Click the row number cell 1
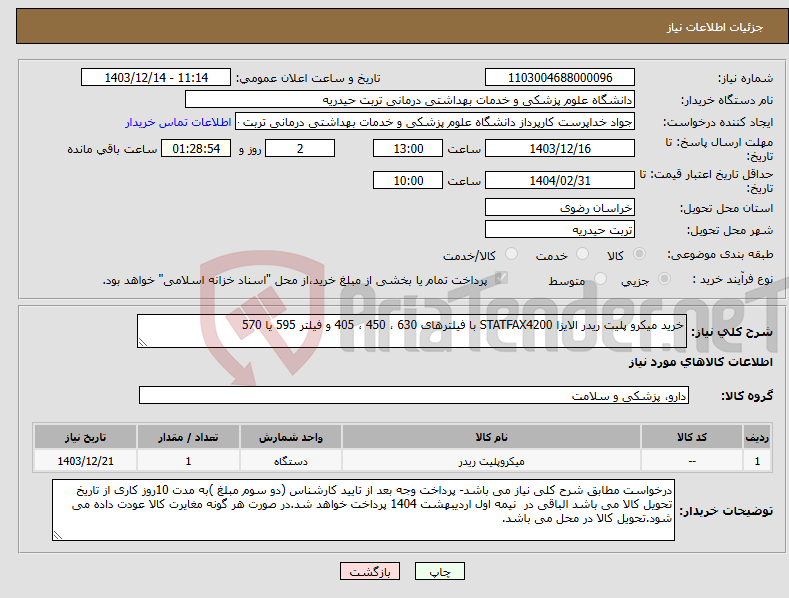This screenshot has width=789, height=598. pos(757,461)
